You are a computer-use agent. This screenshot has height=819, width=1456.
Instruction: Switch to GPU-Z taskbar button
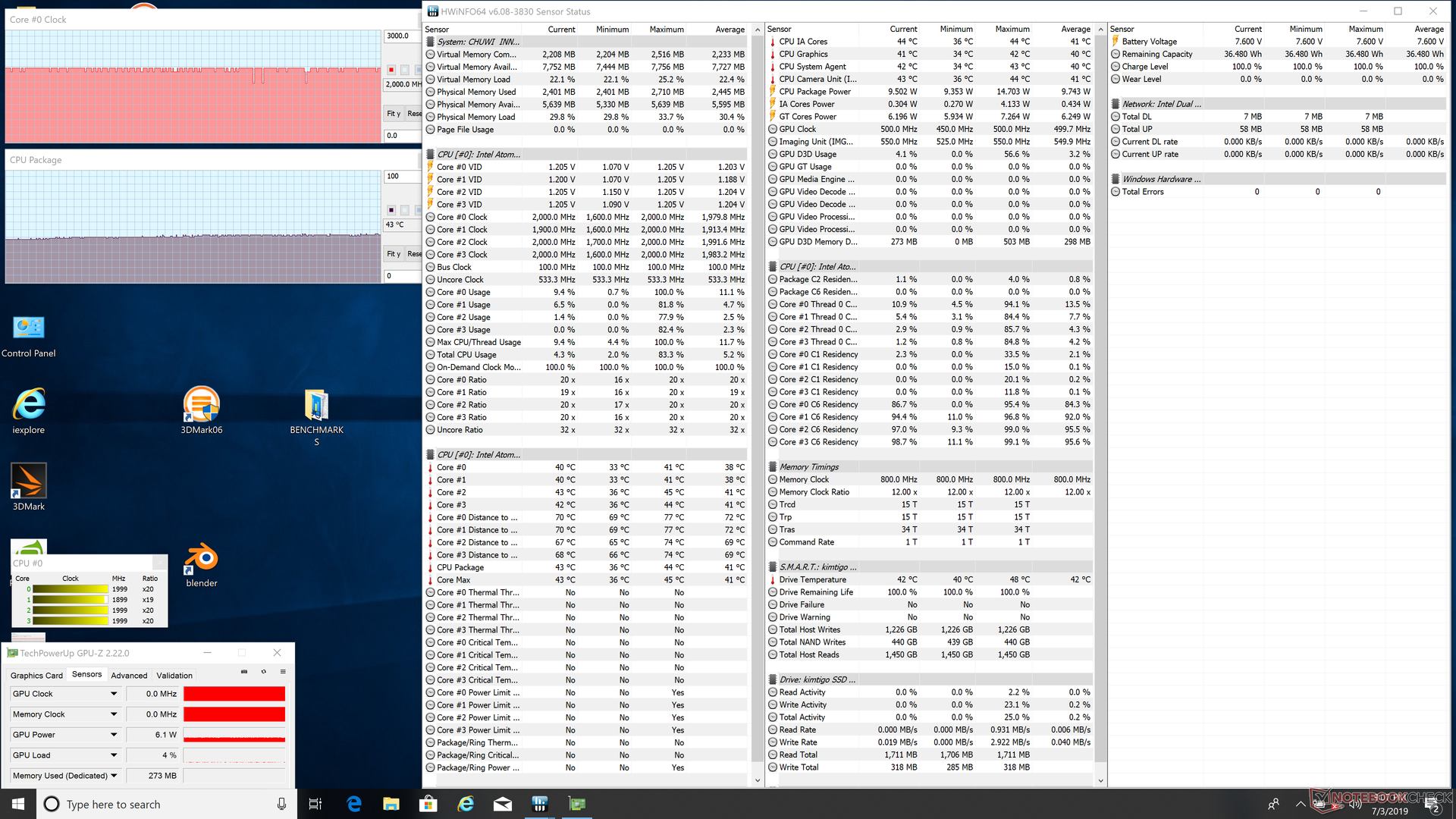(x=577, y=804)
